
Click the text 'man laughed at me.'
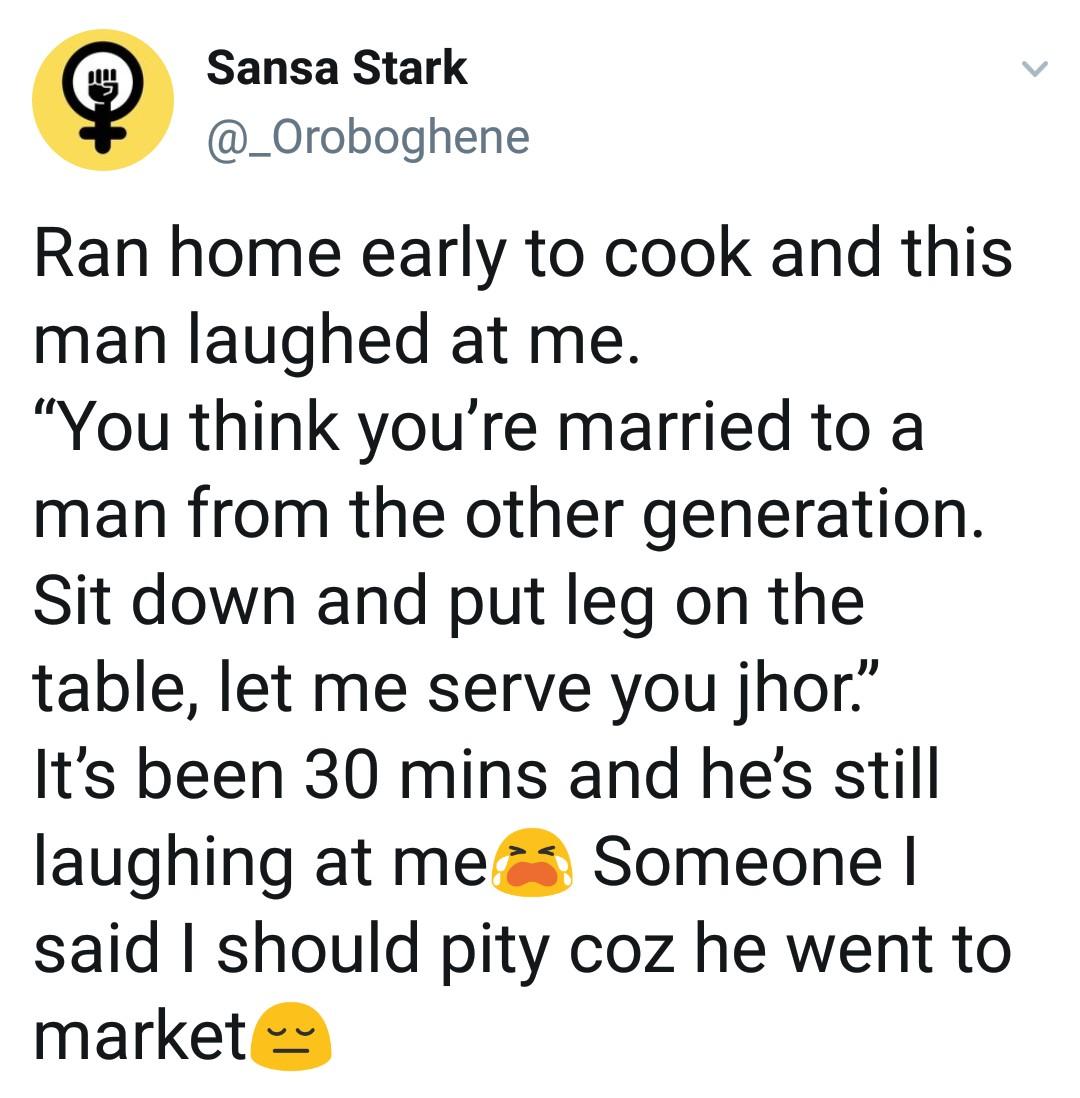tap(336, 340)
